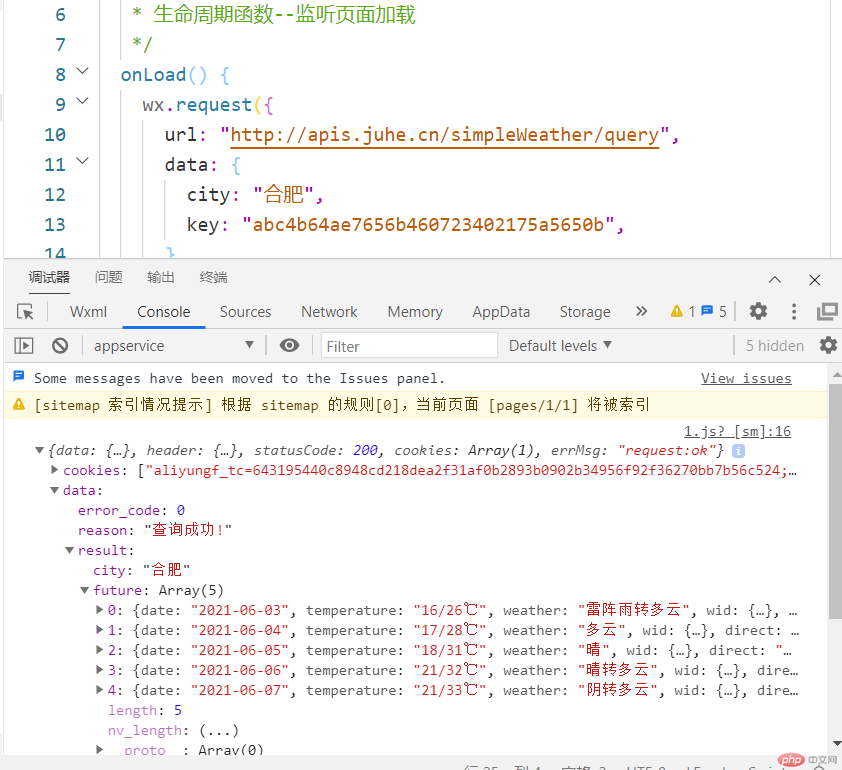Image resolution: width=842 pixels, height=770 pixels.
Task: Select the element inspector arrow icon
Action: tap(25, 311)
